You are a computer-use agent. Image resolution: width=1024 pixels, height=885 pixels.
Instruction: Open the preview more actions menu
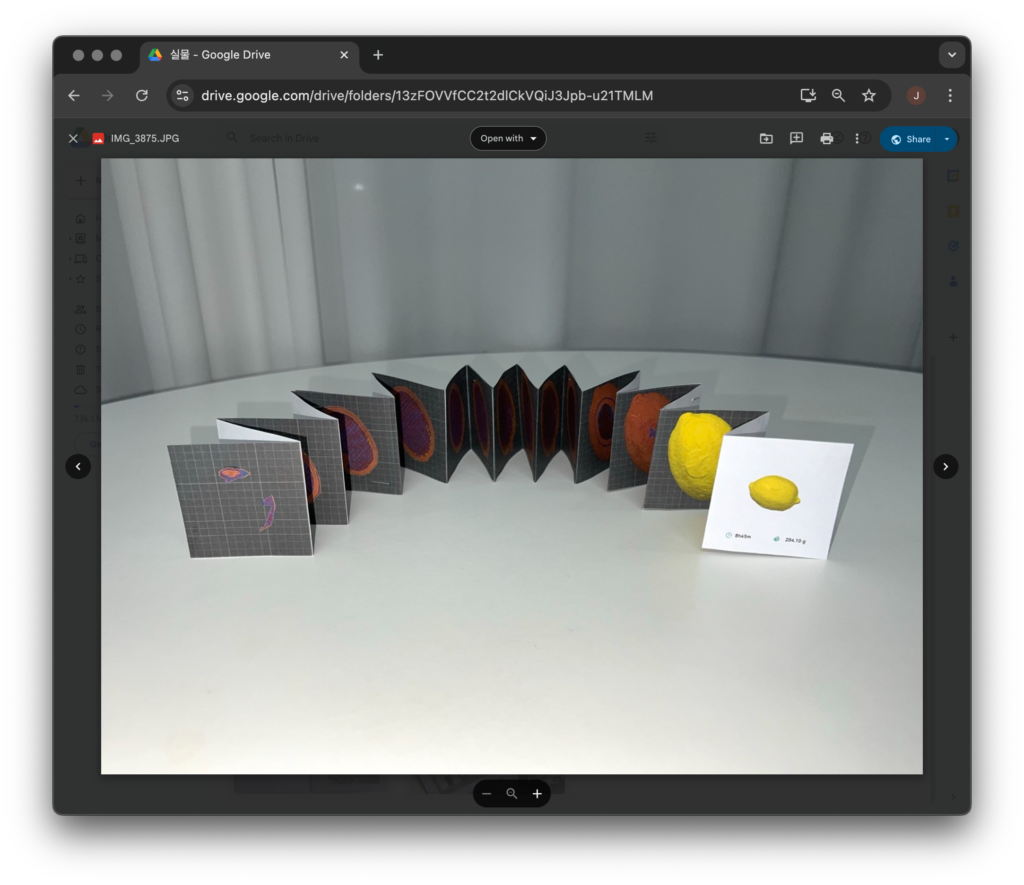(857, 139)
